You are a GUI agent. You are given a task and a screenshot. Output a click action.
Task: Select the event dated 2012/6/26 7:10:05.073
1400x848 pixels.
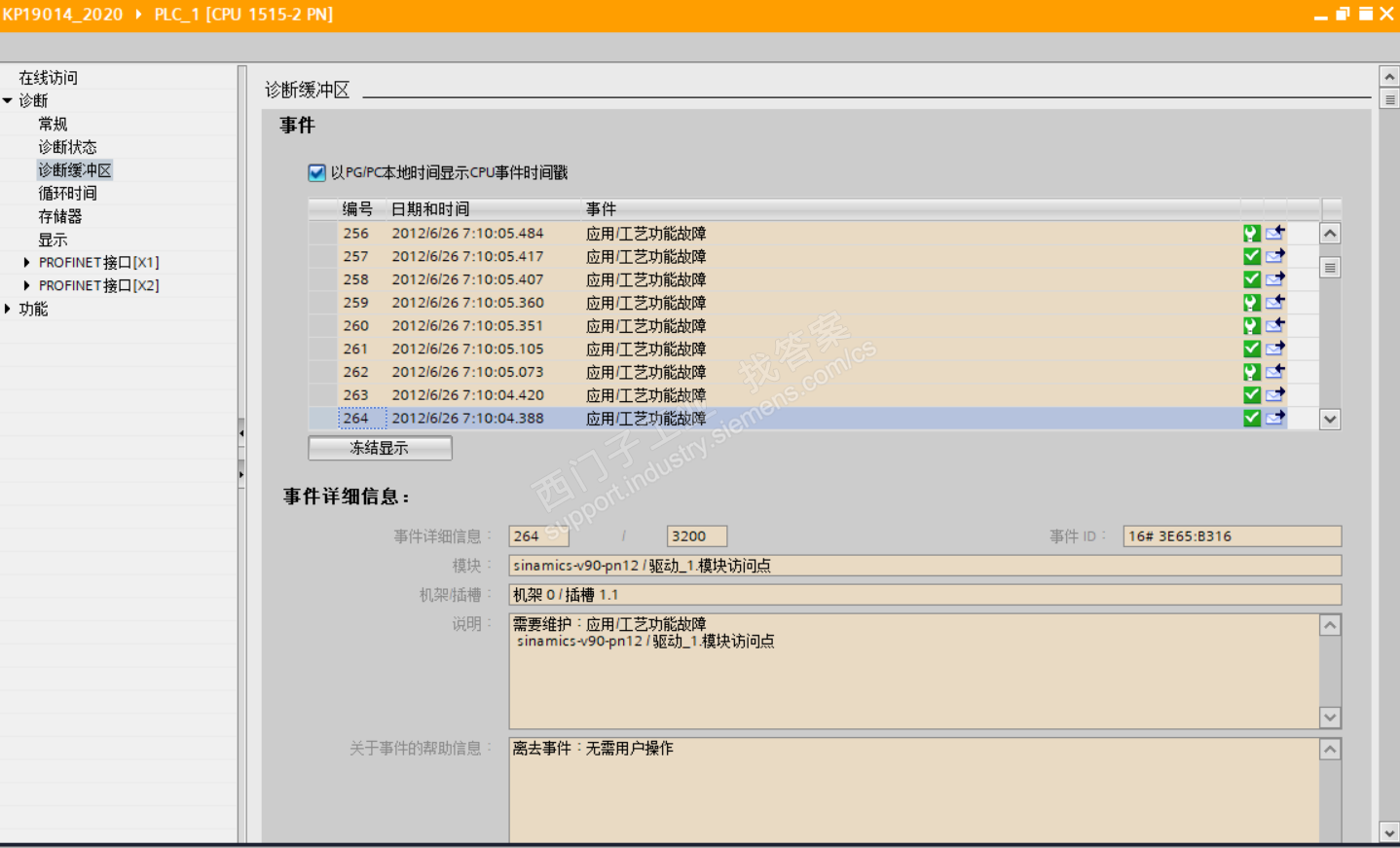coord(813,372)
